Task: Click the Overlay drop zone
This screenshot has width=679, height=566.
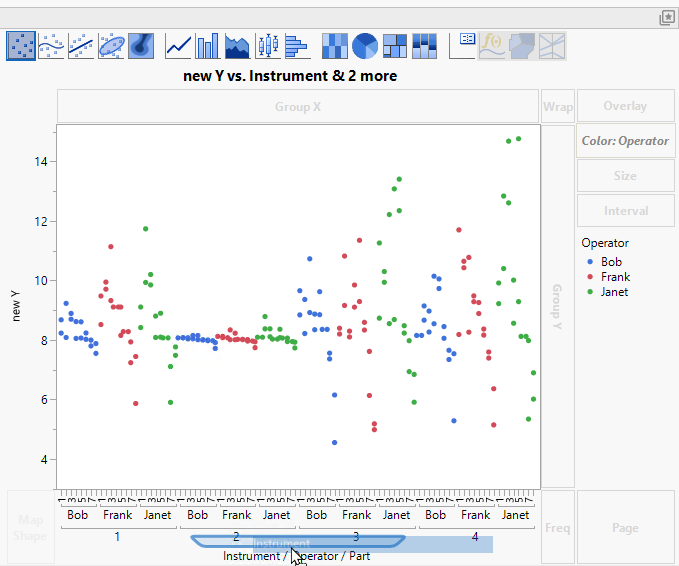Action: [625, 106]
